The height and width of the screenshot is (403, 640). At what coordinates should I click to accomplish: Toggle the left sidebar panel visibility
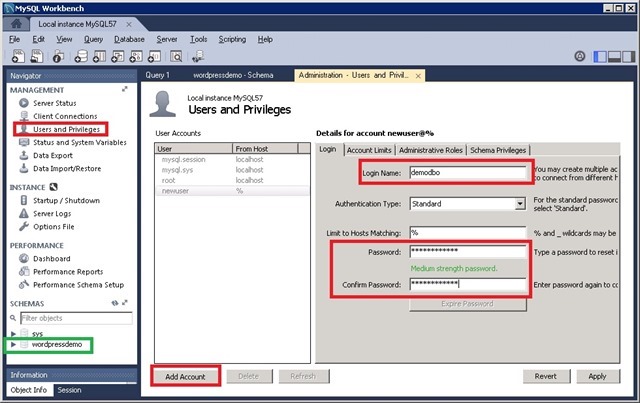click(x=600, y=56)
